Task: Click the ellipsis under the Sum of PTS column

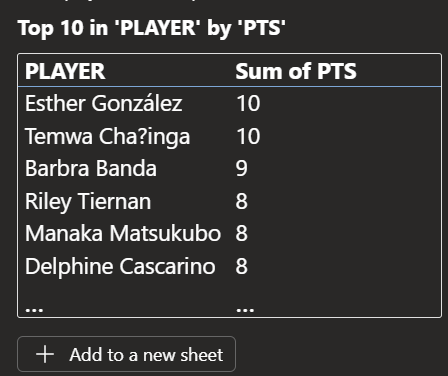Action: pyautogui.click(x=245, y=310)
